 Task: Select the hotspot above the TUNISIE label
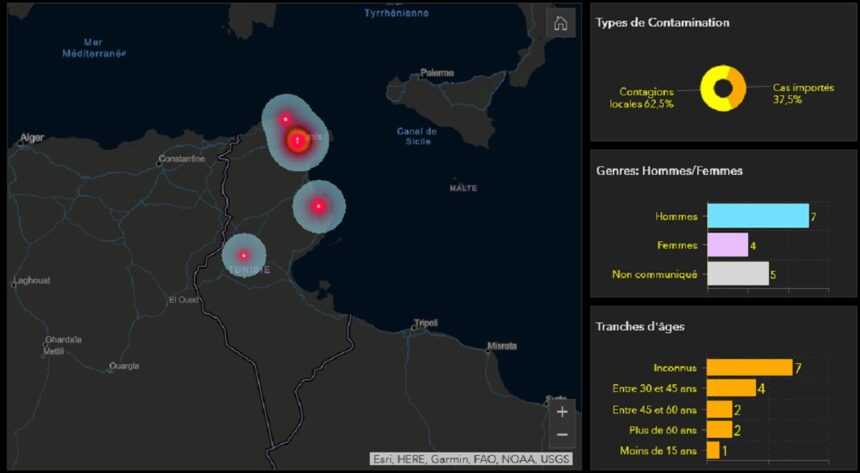click(243, 255)
